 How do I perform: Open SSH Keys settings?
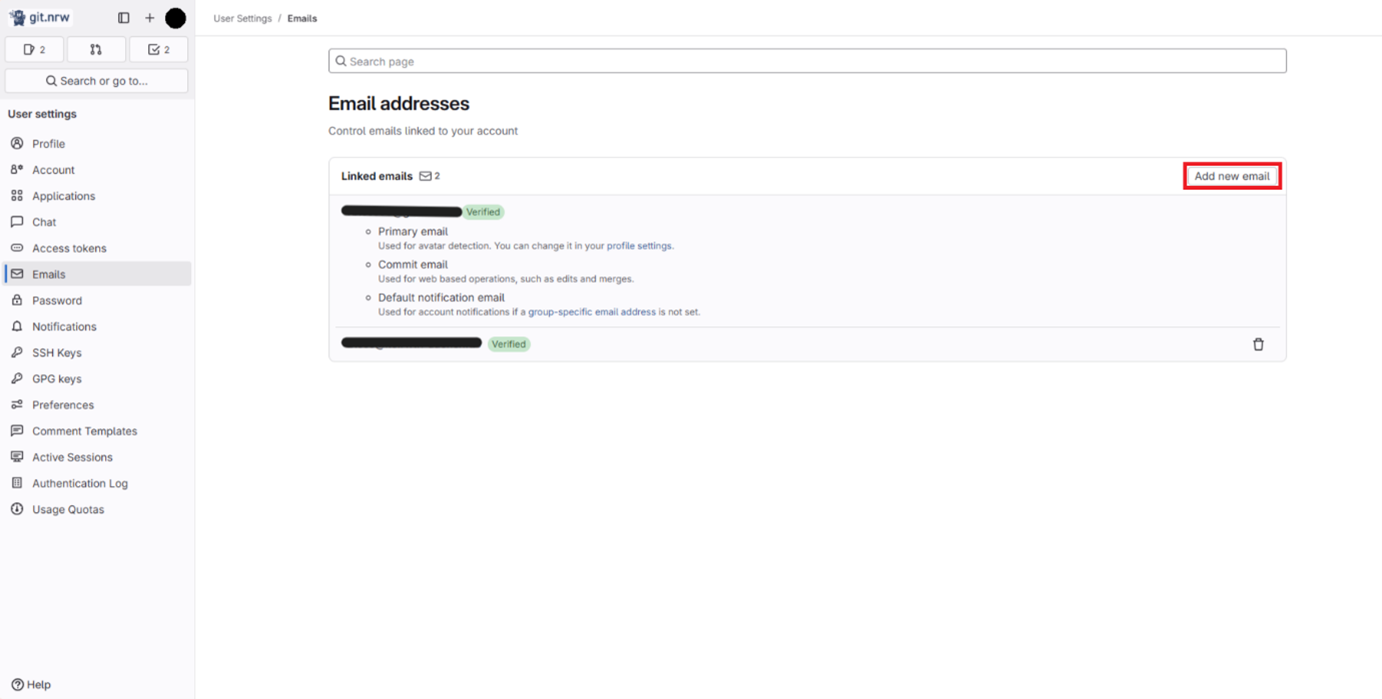(x=55, y=352)
